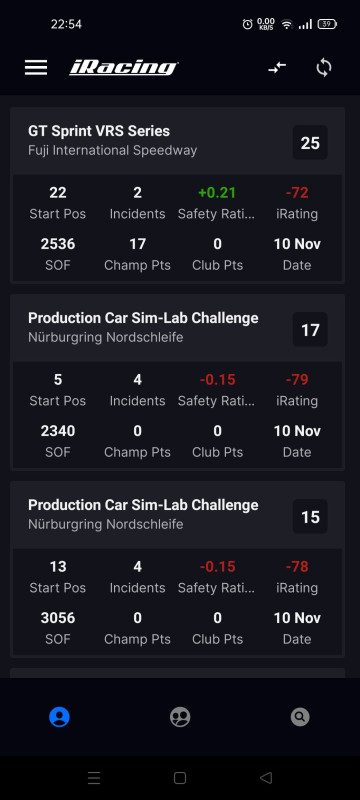Screen dimensions: 360x800
Task: Tap the Android home square button
Action: pyautogui.click(x=179, y=778)
